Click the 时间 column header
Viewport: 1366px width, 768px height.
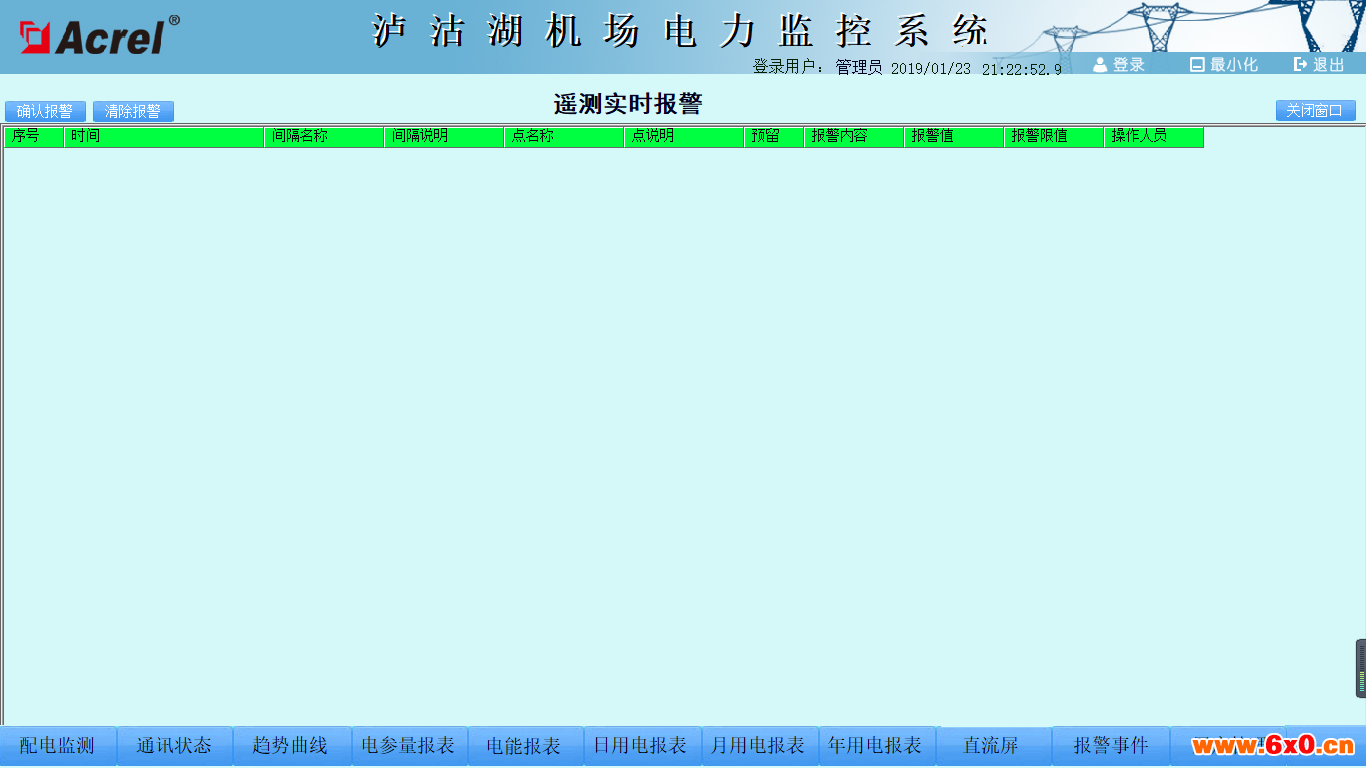pos(164,137)
